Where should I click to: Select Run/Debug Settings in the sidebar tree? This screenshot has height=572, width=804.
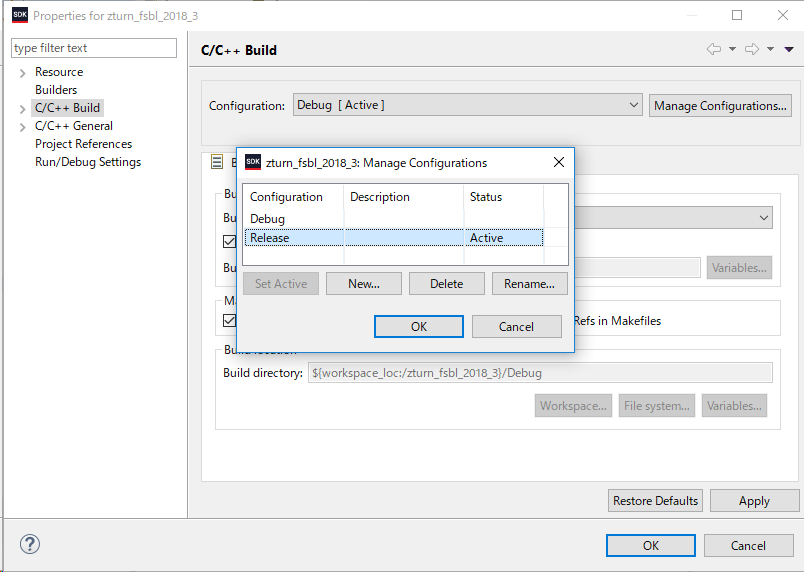[x=88, y=162]
